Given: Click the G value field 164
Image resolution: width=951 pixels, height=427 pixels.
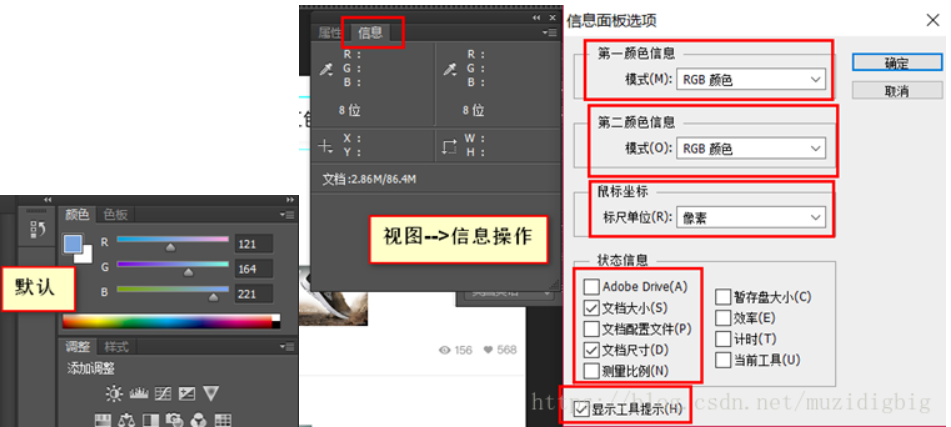Looking at the screenshot, I should (254, 269).
